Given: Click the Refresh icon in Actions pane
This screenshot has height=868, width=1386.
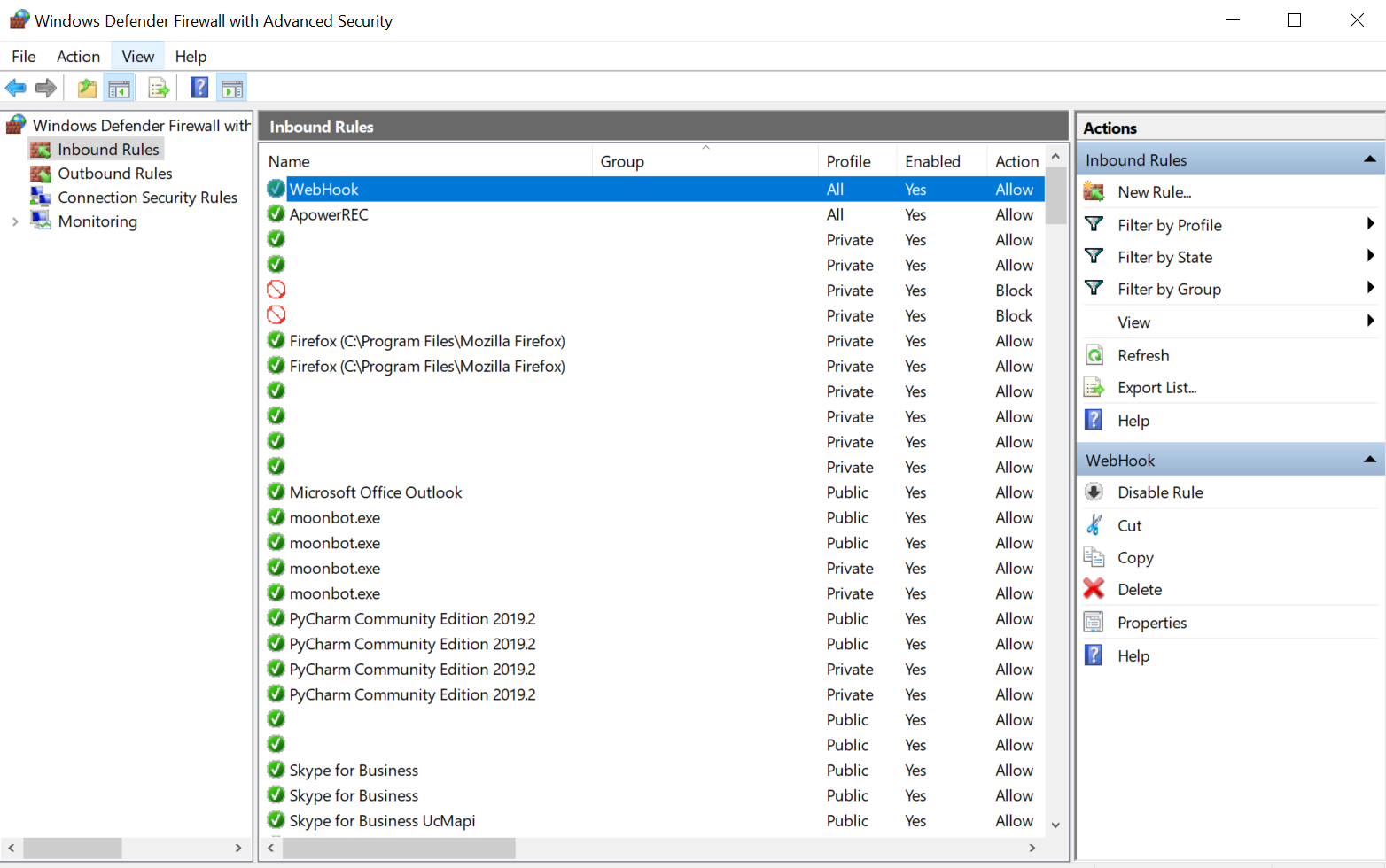Looking at the screenshot, I should click(1094, 355).
